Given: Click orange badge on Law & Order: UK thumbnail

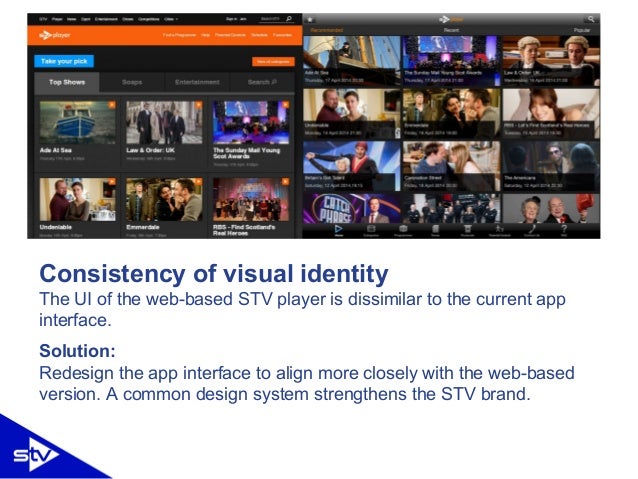Looking at the screenshot, I should click(199, 105).
